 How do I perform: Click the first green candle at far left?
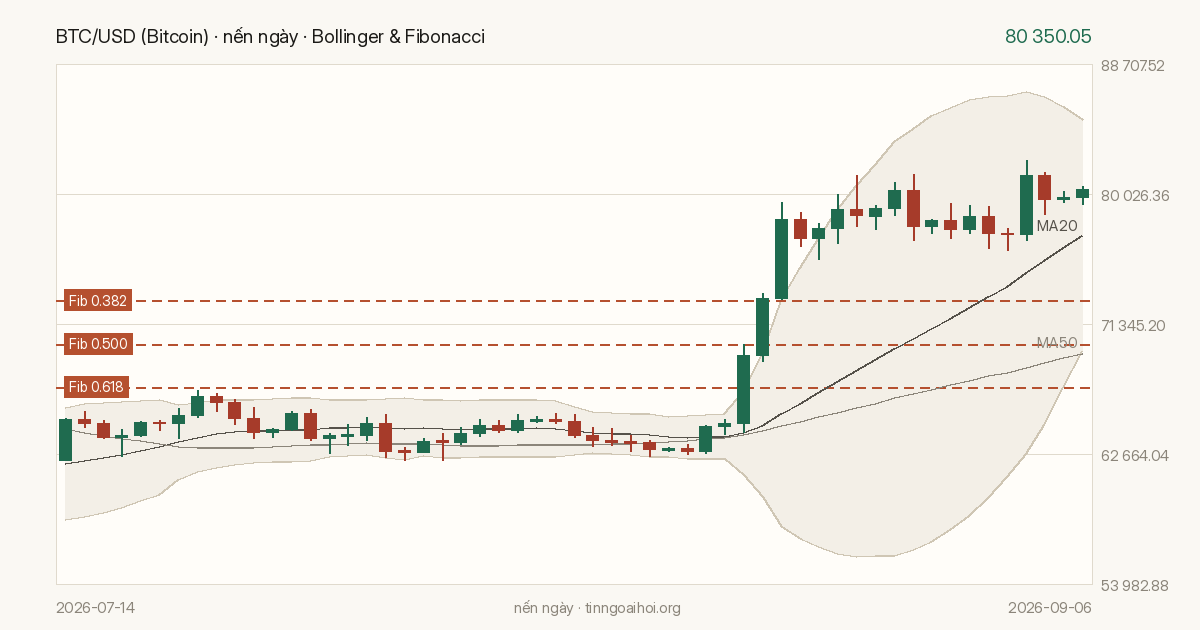(x=65, y=440)
